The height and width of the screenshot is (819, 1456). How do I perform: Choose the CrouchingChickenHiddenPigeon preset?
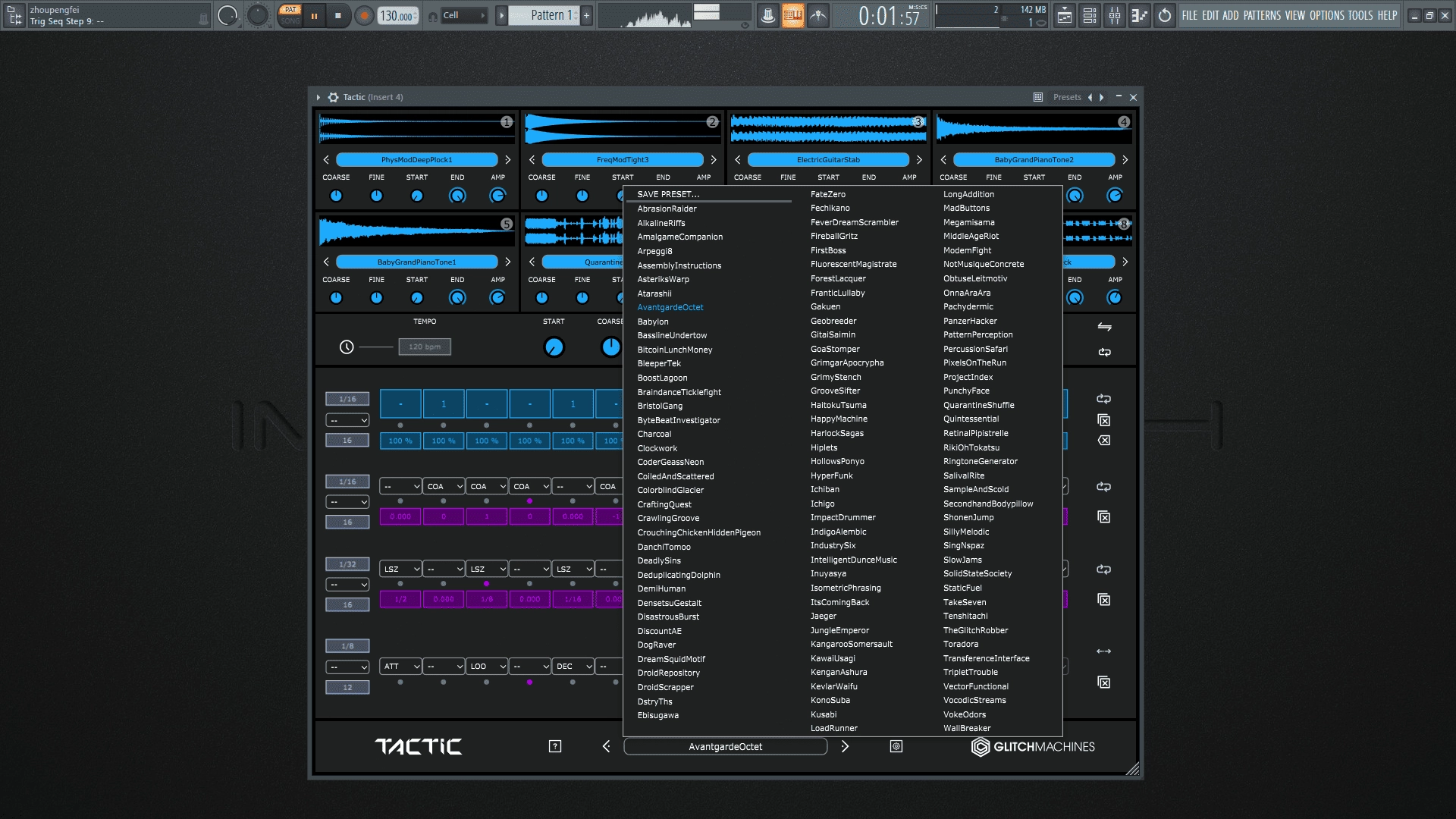point(698,532)
